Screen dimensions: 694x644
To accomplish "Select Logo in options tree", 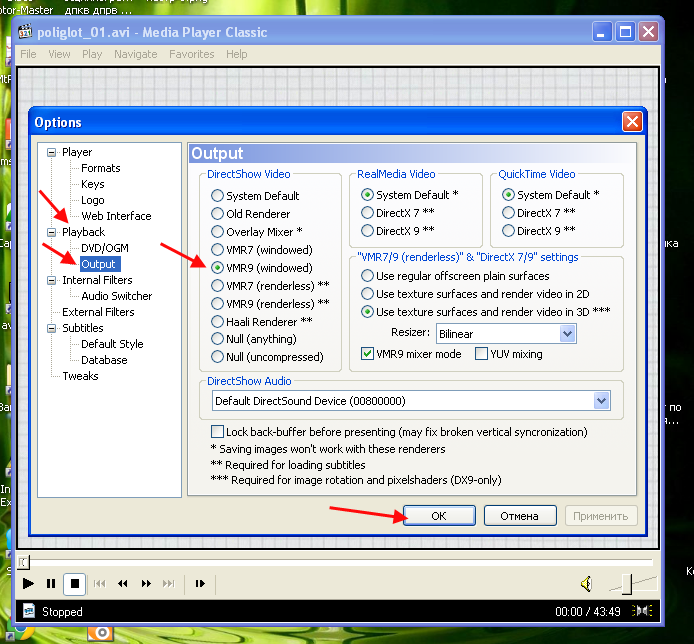I will tap(93, 200).
